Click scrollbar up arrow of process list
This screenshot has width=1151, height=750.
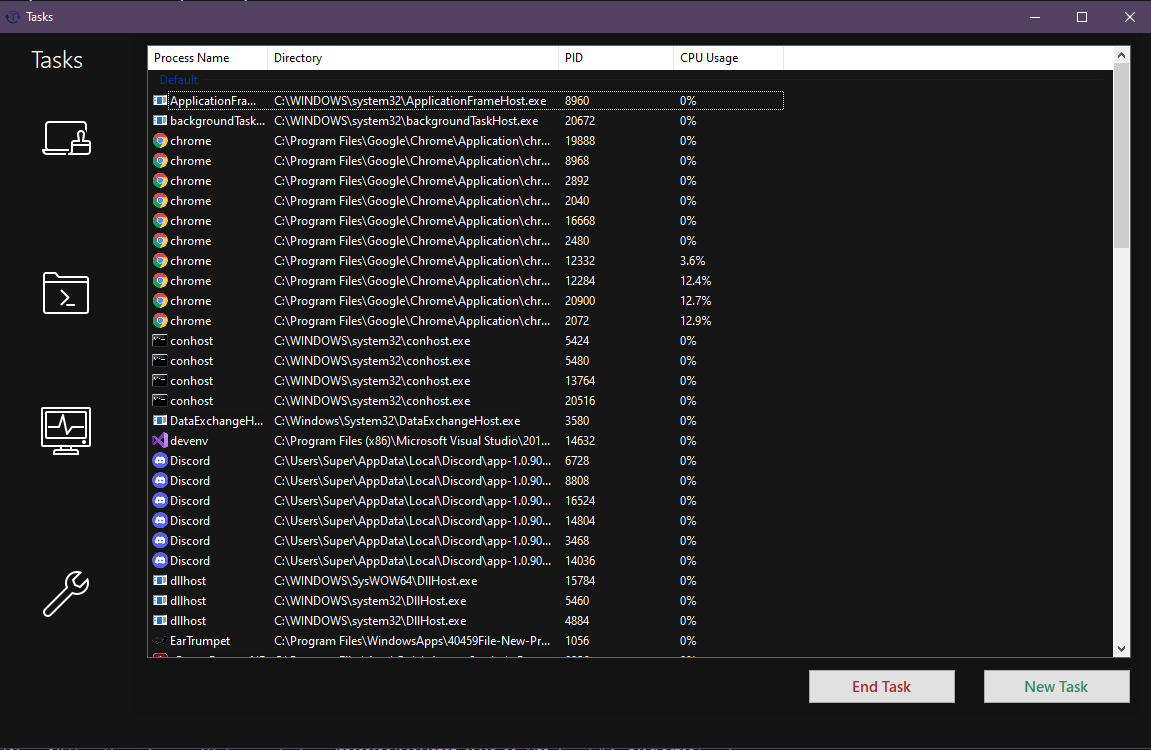1121,55
